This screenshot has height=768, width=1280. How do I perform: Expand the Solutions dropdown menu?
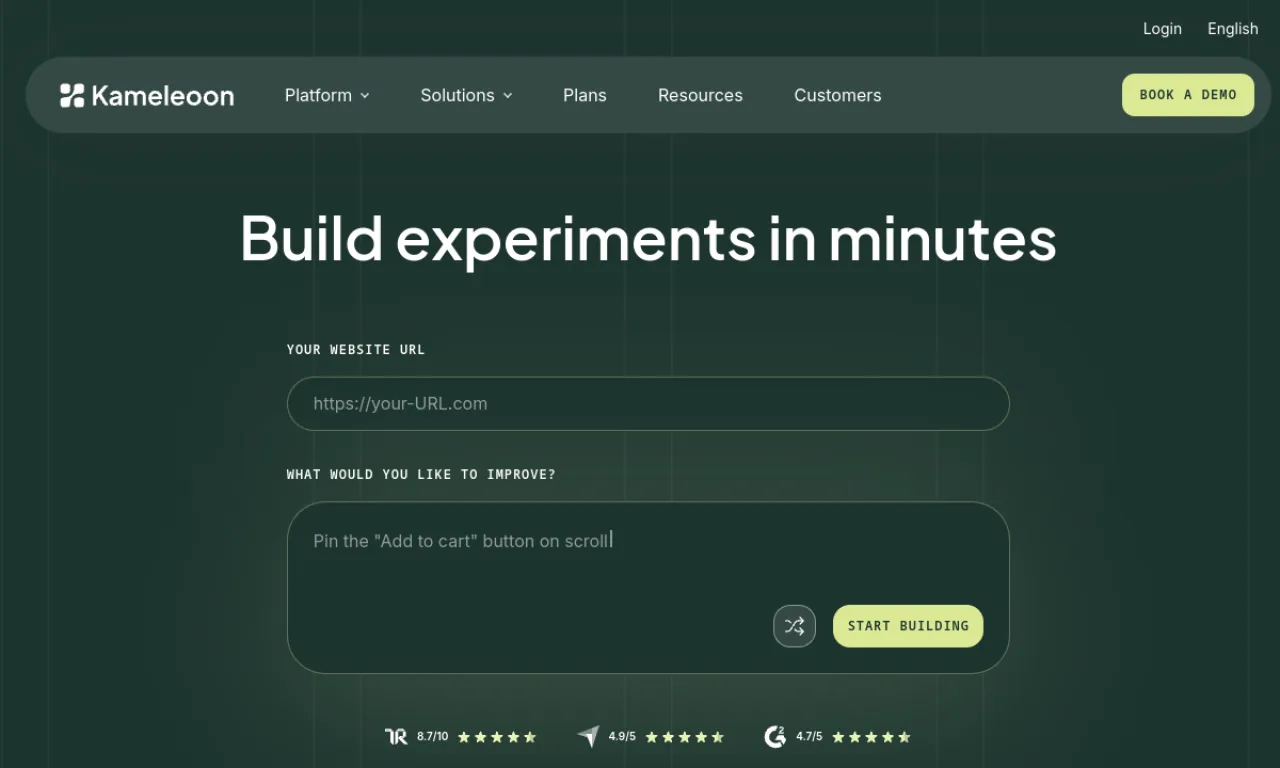pyautogui.click(x=466, y=95)
